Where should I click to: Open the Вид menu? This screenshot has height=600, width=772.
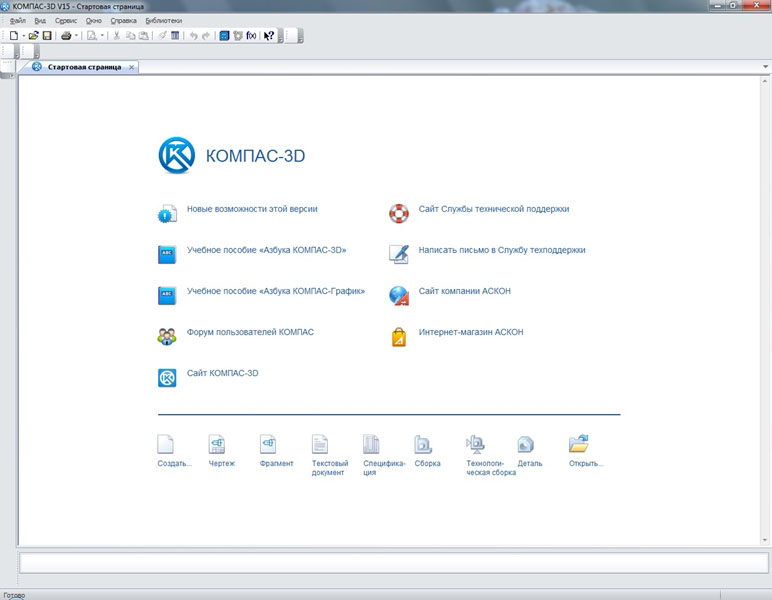40,21
